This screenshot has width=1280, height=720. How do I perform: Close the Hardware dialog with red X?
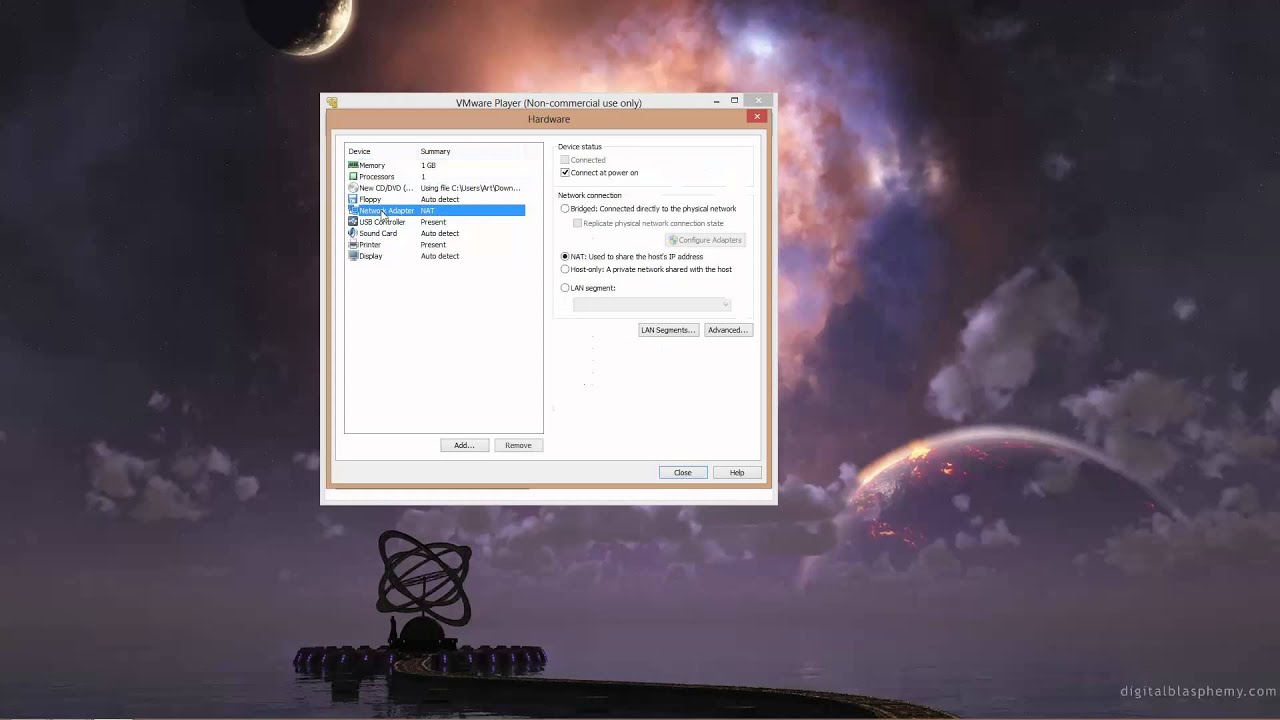point(757,116)
